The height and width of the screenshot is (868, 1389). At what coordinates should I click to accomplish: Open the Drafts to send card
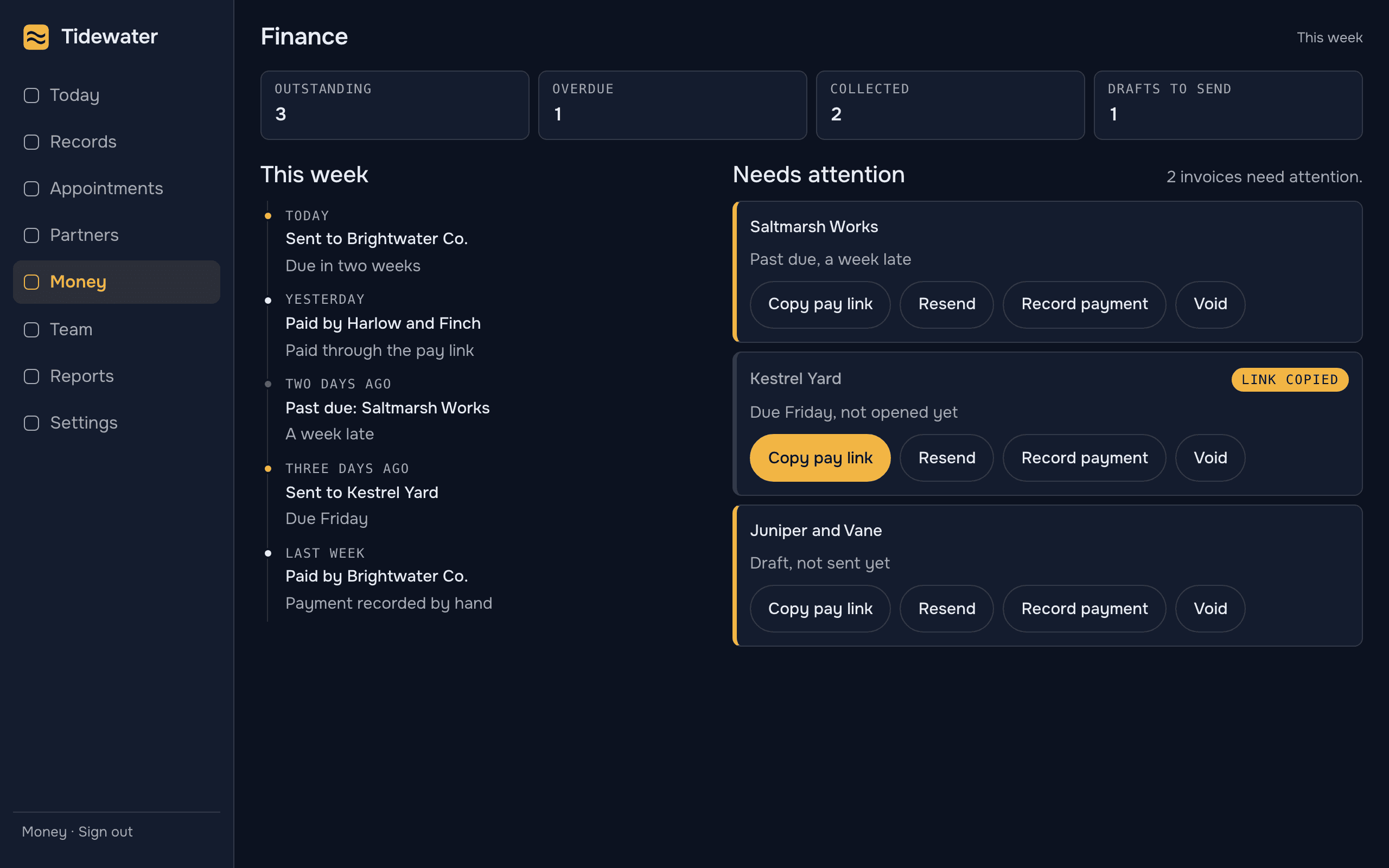[1228, 105]
